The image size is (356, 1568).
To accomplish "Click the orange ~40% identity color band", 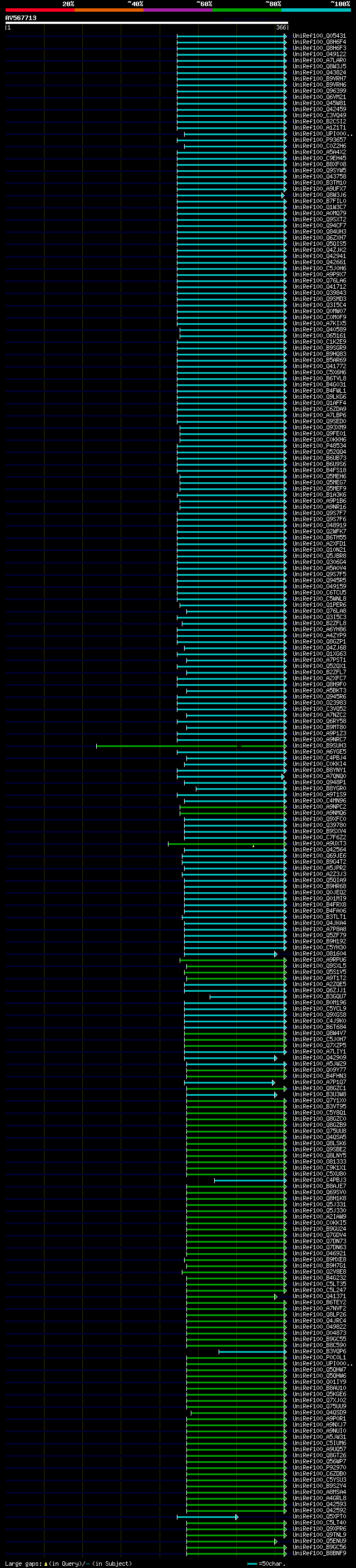I will (109, 11).
